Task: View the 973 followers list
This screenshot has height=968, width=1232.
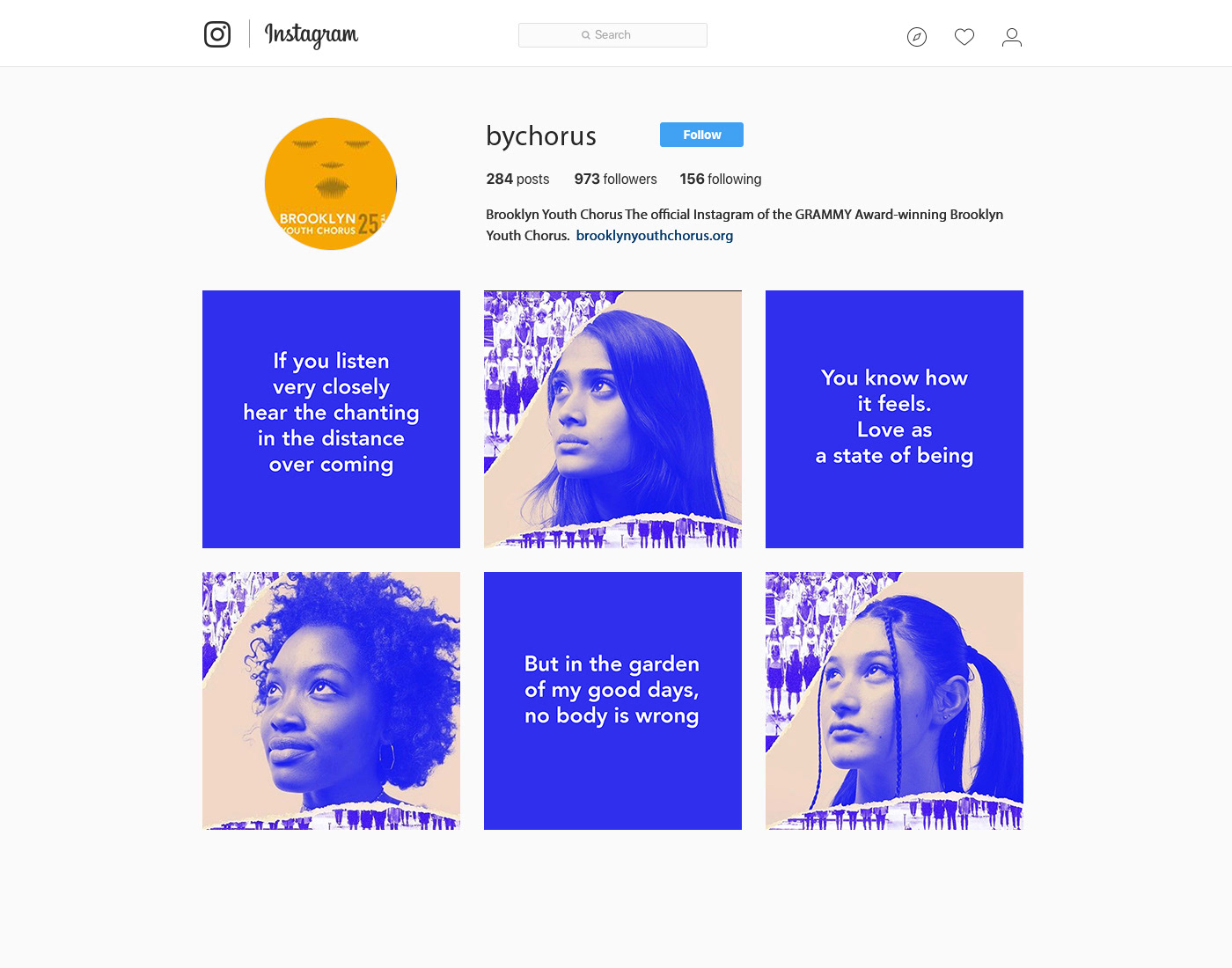Action: click(615, 179)
